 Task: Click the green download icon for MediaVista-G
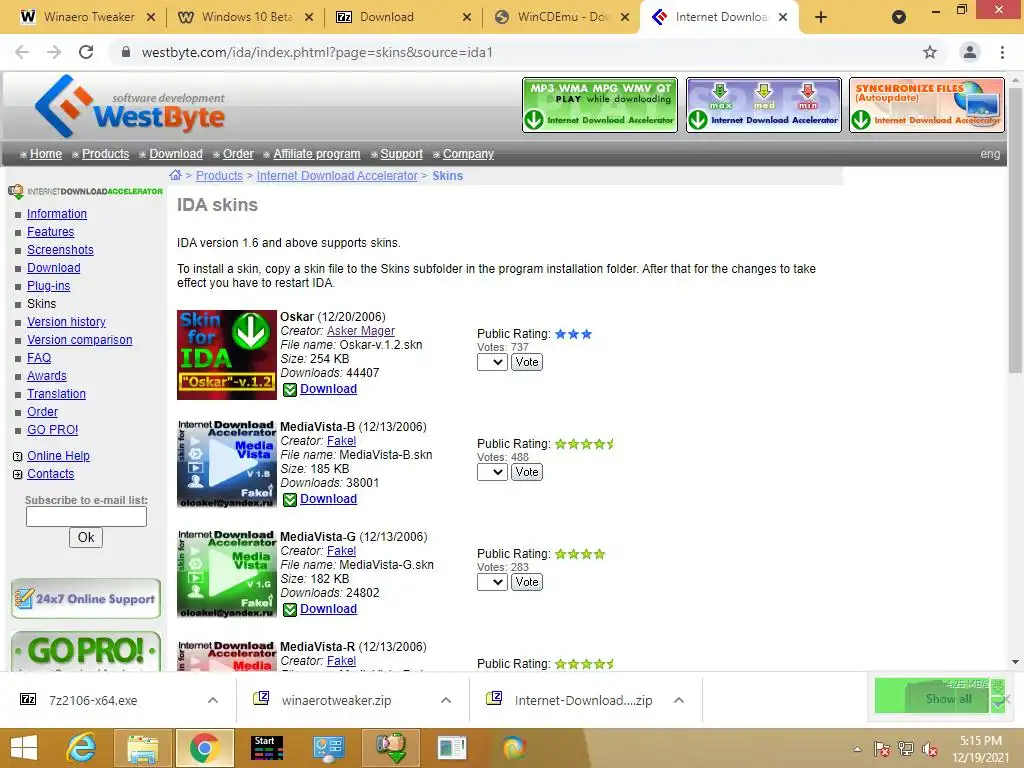click(289, 609)
